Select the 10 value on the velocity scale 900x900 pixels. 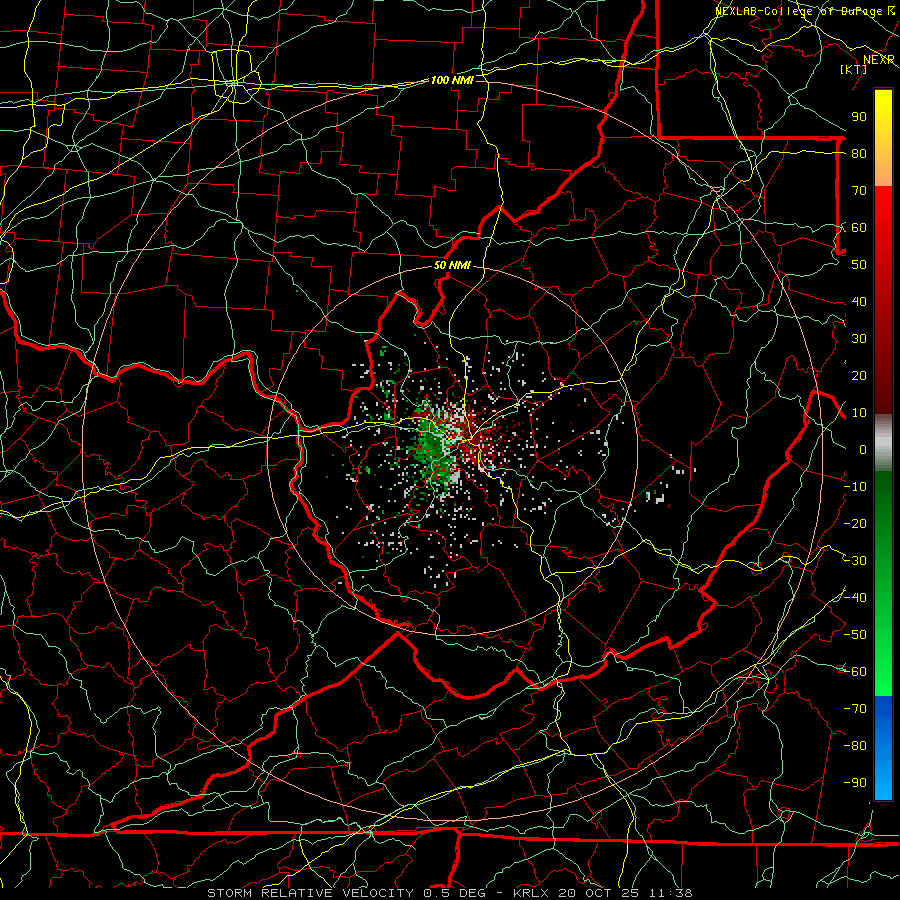(859, 413)
